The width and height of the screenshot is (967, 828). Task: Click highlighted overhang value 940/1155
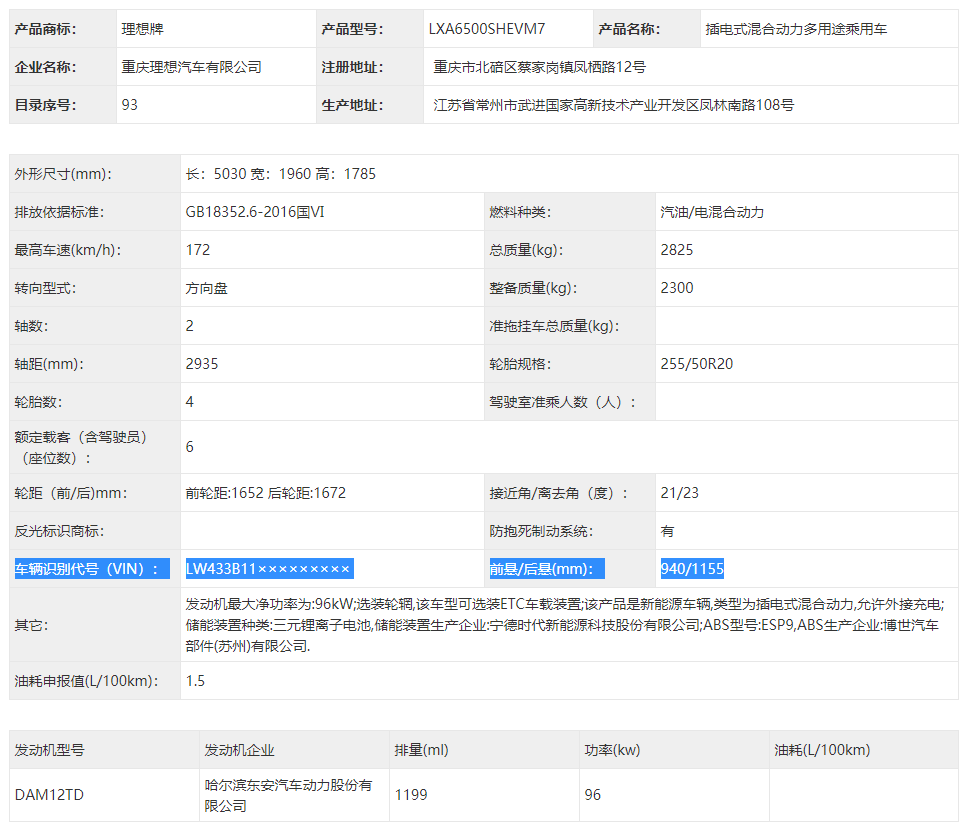point(692,568)
